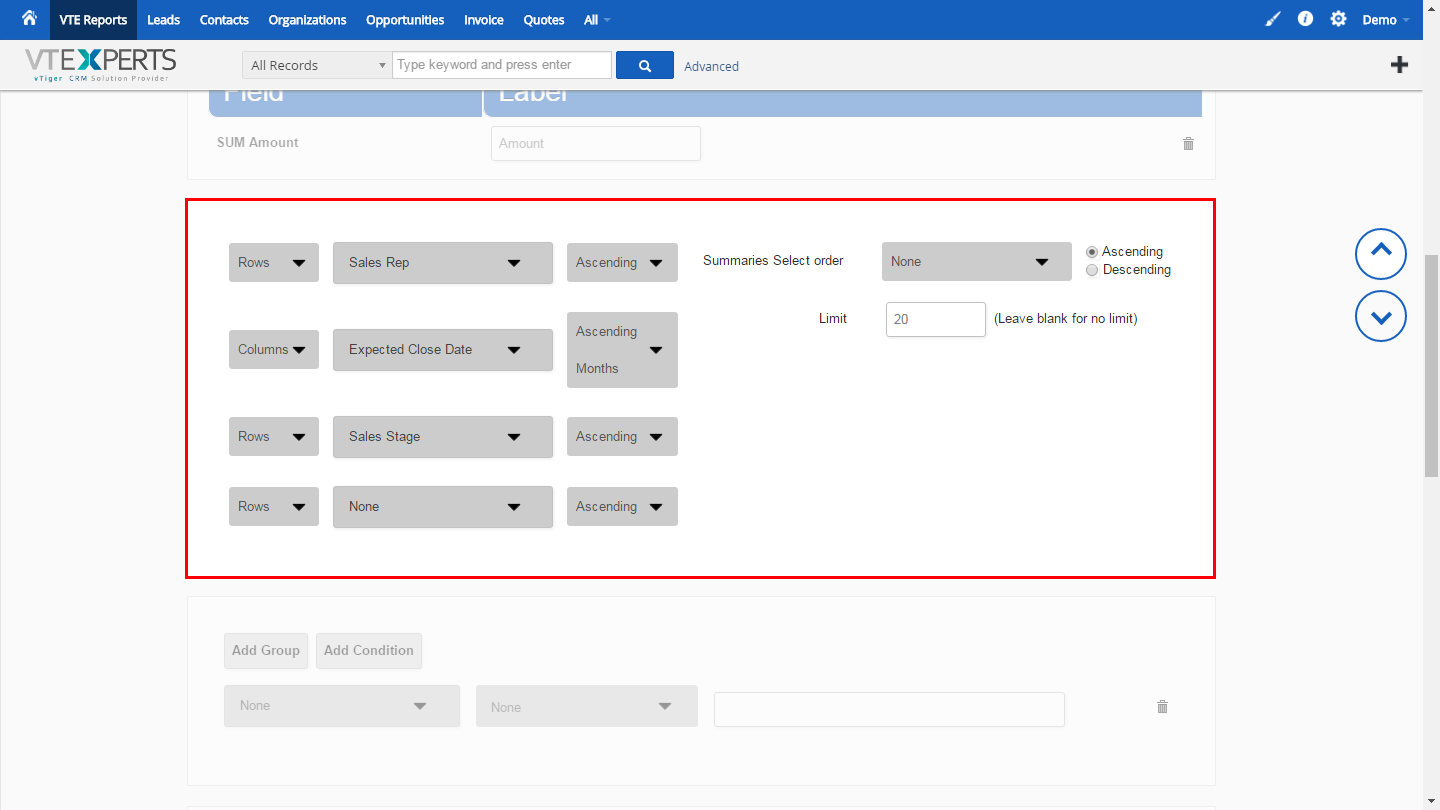Open the Columns type dropdown
Image resolution: width=1440 pixels, height=810 pixels.
(x=274, y=349)
